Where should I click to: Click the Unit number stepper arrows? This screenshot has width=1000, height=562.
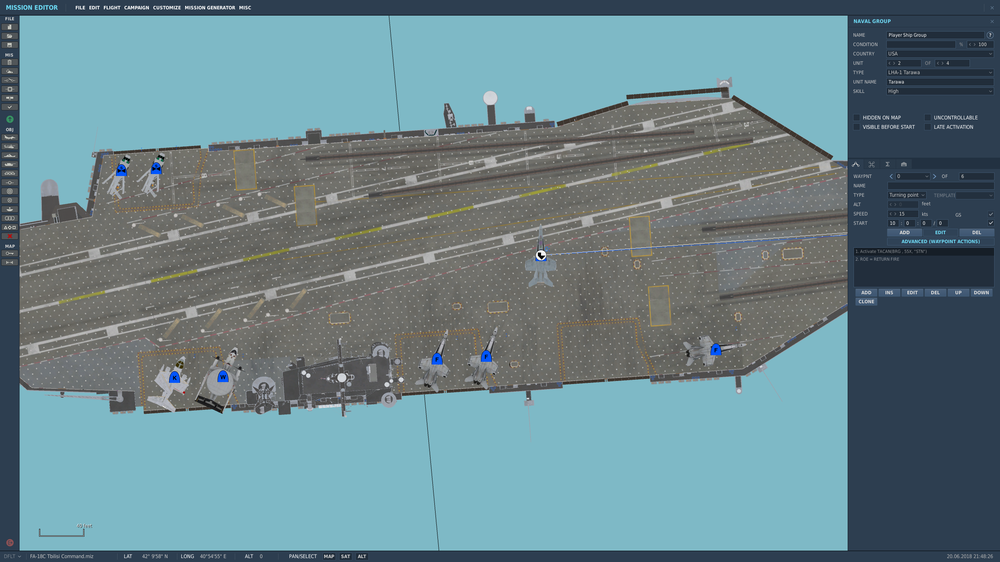(x=891, y=63)
